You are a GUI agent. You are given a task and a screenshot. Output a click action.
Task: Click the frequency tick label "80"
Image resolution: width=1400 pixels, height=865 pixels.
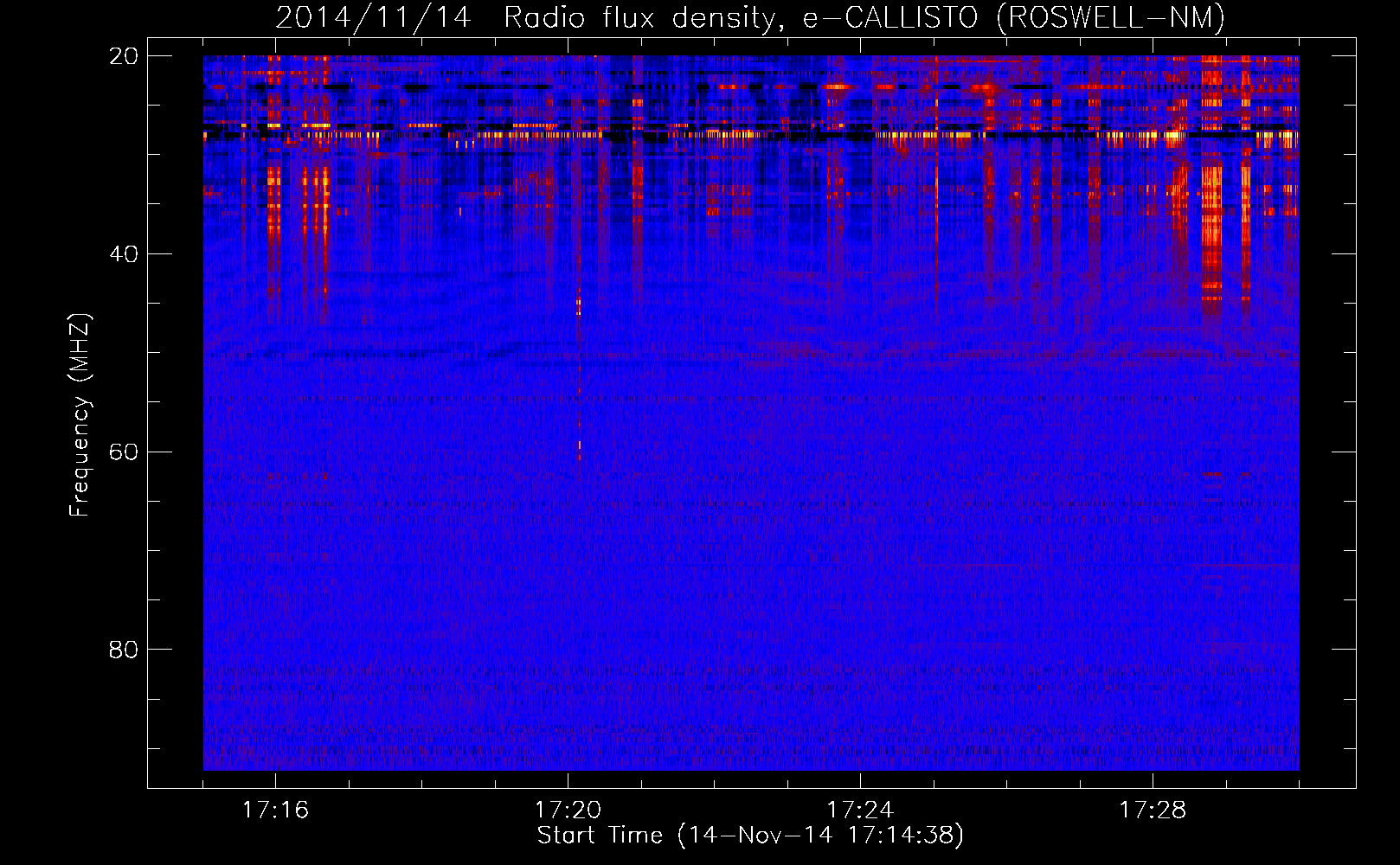(124, 650)
